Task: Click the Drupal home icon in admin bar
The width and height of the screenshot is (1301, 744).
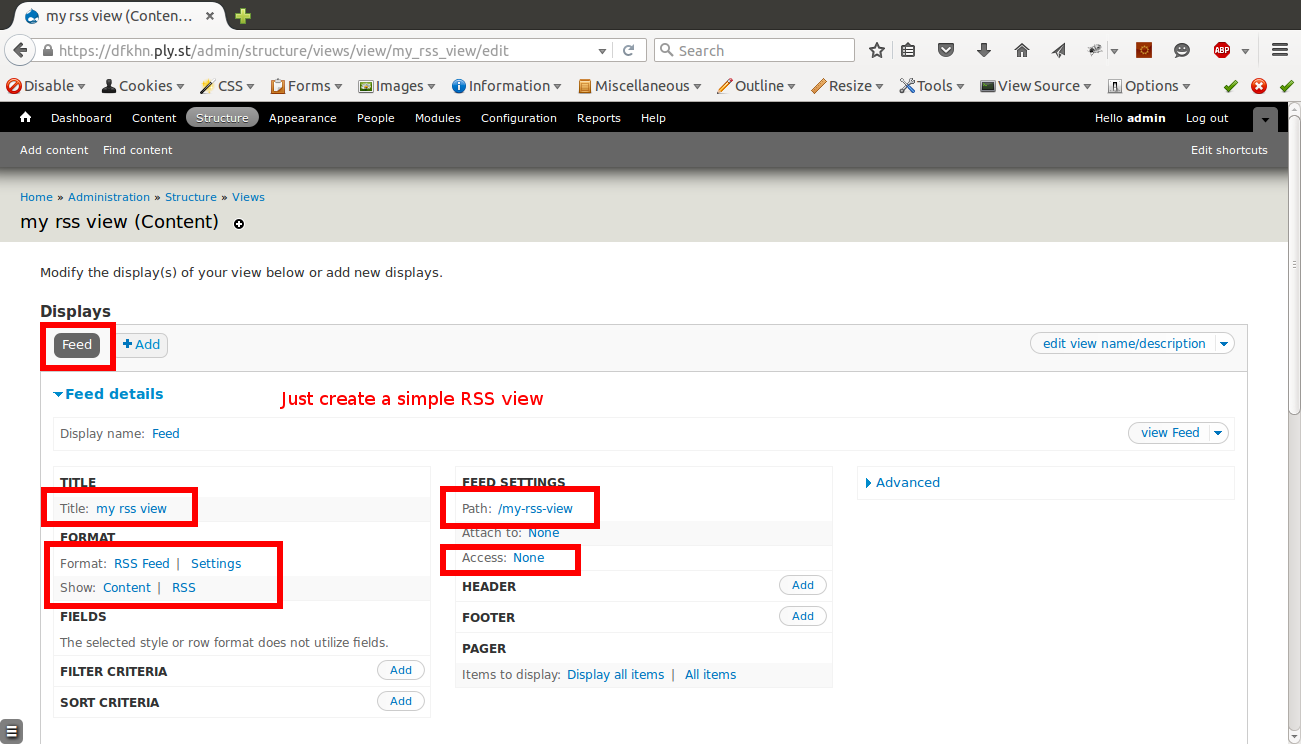Action: [x=25, y=118]
